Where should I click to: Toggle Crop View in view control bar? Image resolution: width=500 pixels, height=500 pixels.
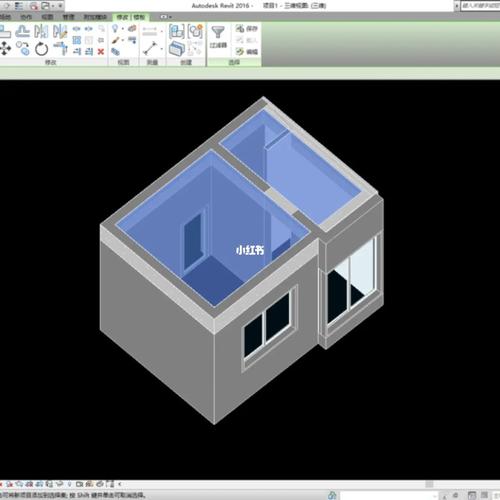click(x=29, y=484)
